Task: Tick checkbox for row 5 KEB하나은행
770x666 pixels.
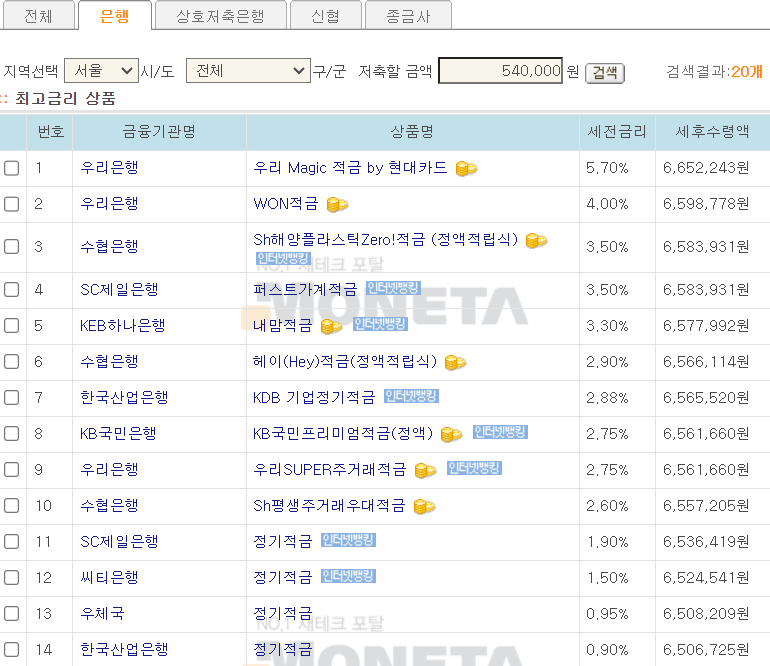Action: [12, 326]
